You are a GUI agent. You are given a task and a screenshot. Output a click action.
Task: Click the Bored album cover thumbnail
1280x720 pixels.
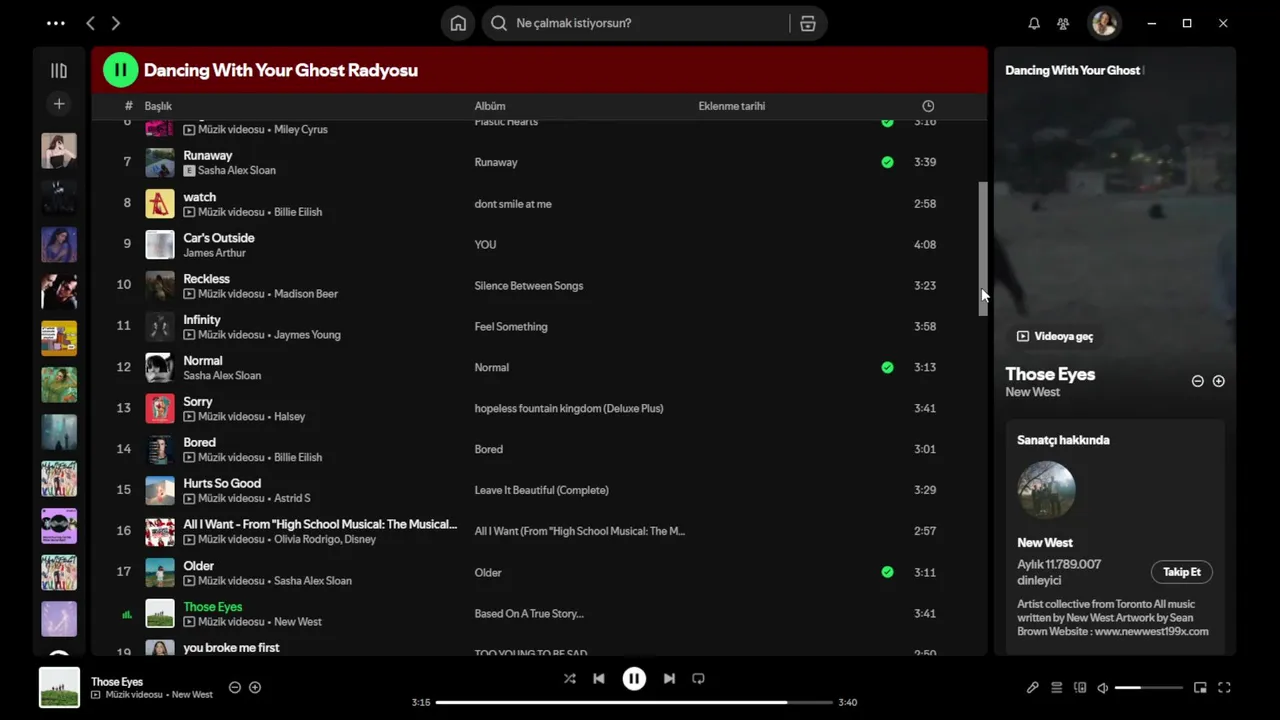coord(160,449)
